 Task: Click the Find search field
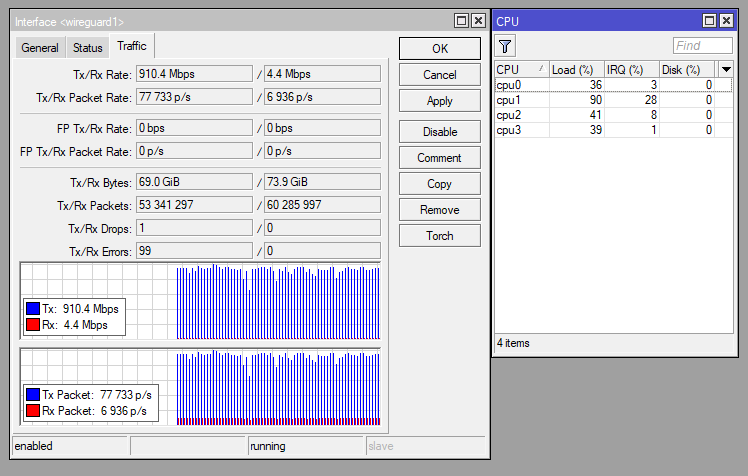(x=703, y=46)
